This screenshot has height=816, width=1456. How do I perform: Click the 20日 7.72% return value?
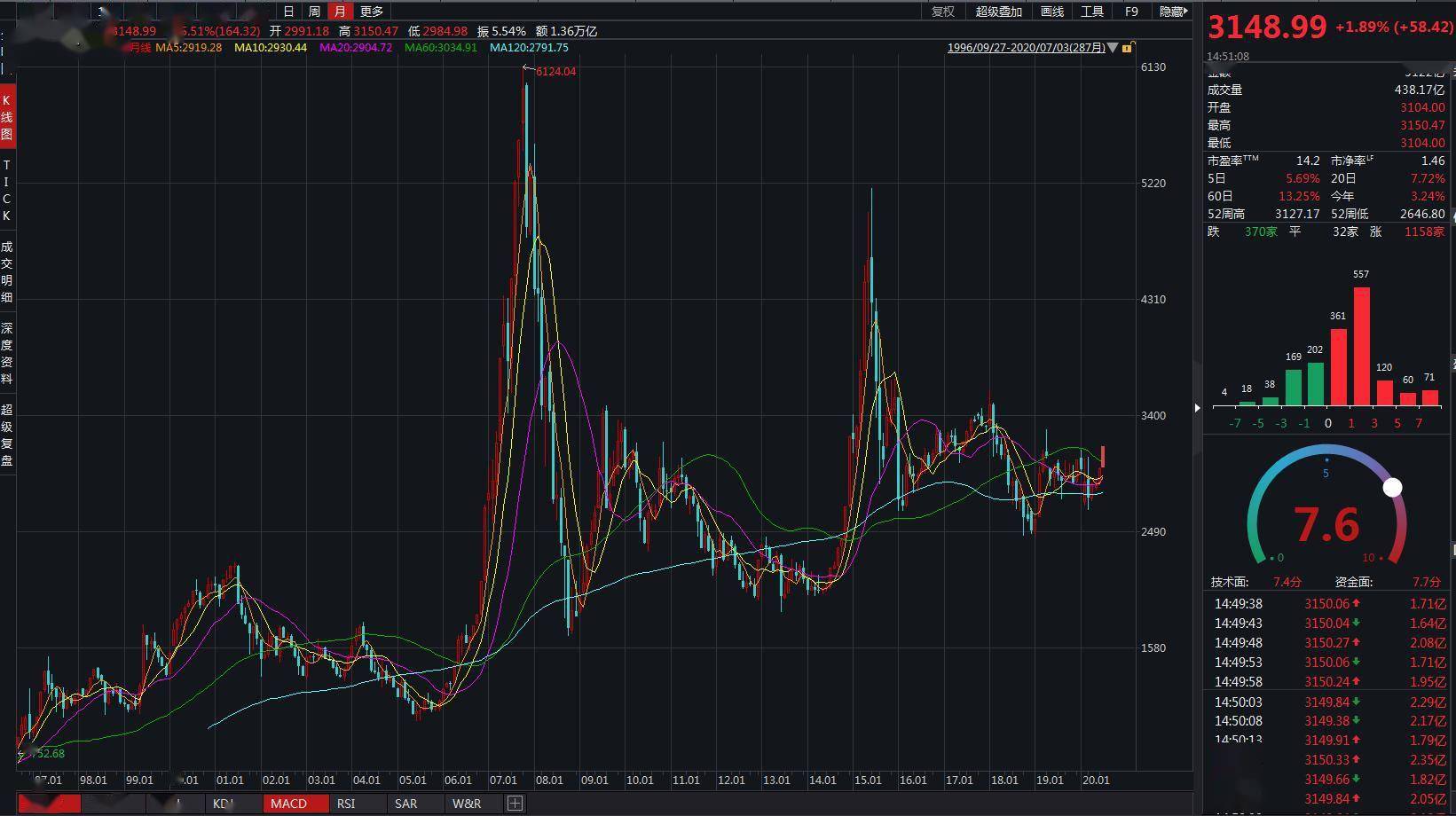click(x=1428, y=178)
